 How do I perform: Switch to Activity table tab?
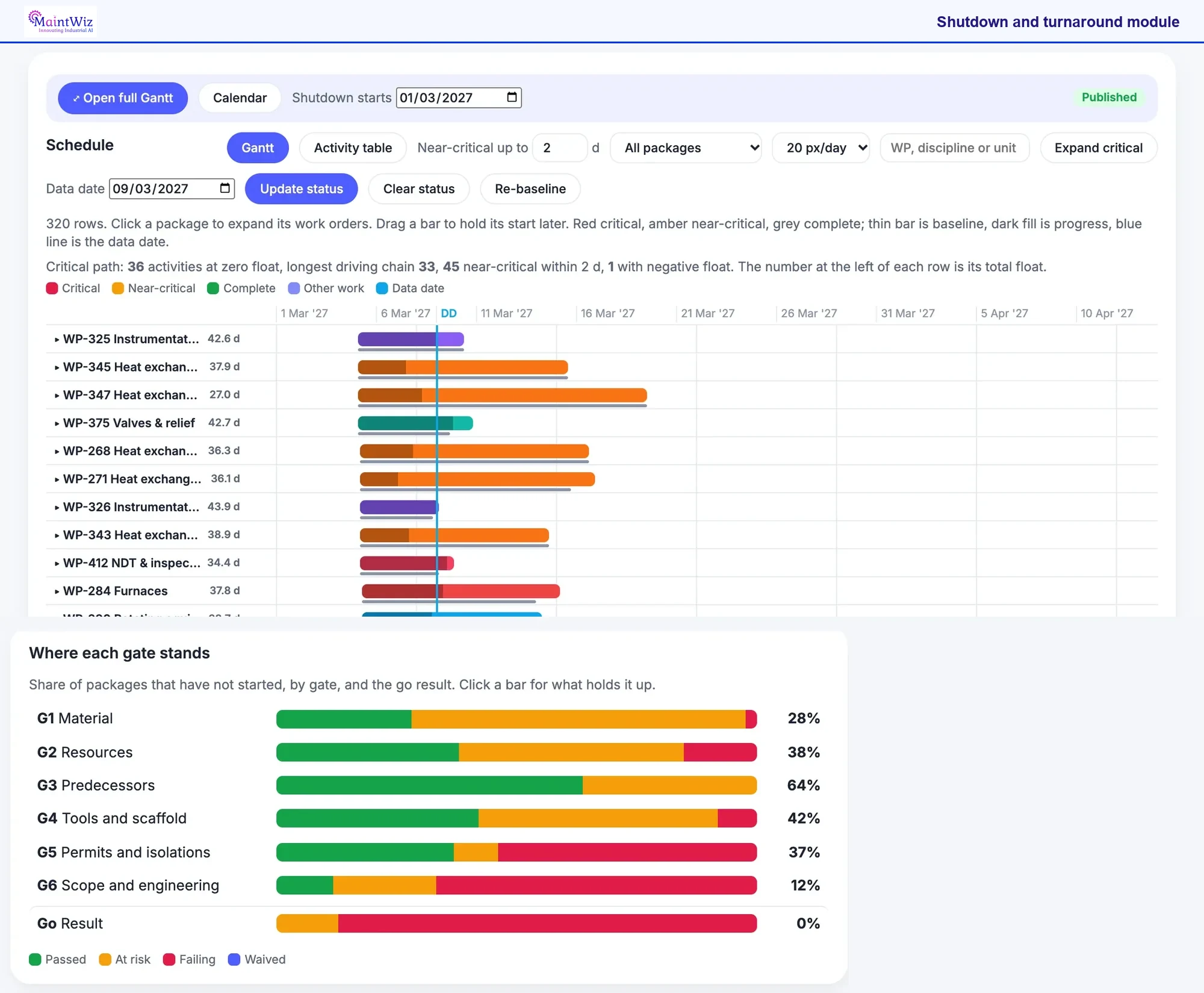[x=353, y=148]
